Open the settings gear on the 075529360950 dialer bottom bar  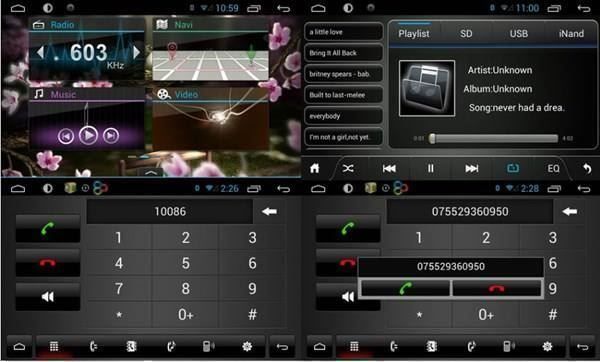(x=548, y=347)
